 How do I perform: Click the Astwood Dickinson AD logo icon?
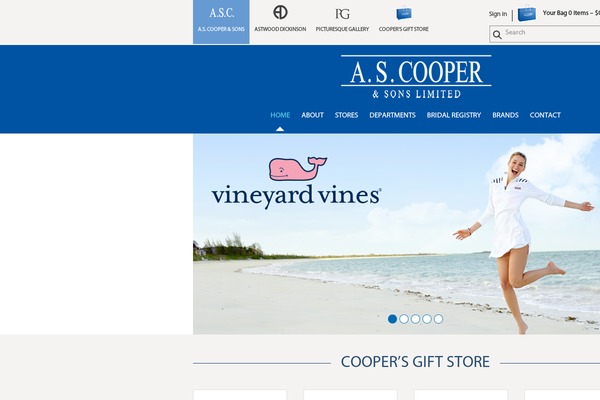(x=280, y=12)
